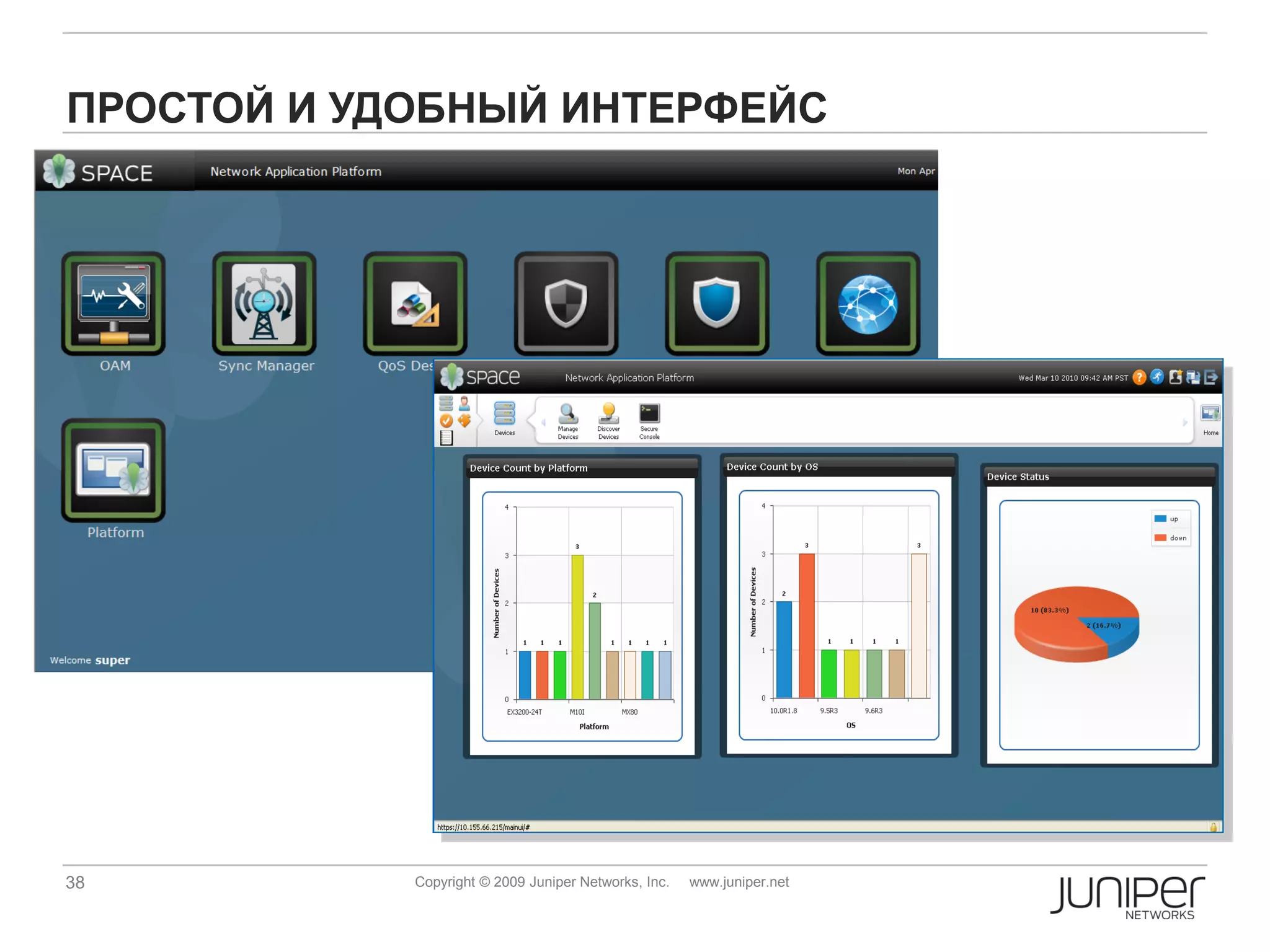This screenshot has width=1270, height=952.
Task: Click the copyright text 'Copyright © 2009 Juniper Networks, Inc.'
Action: (542, 882)
